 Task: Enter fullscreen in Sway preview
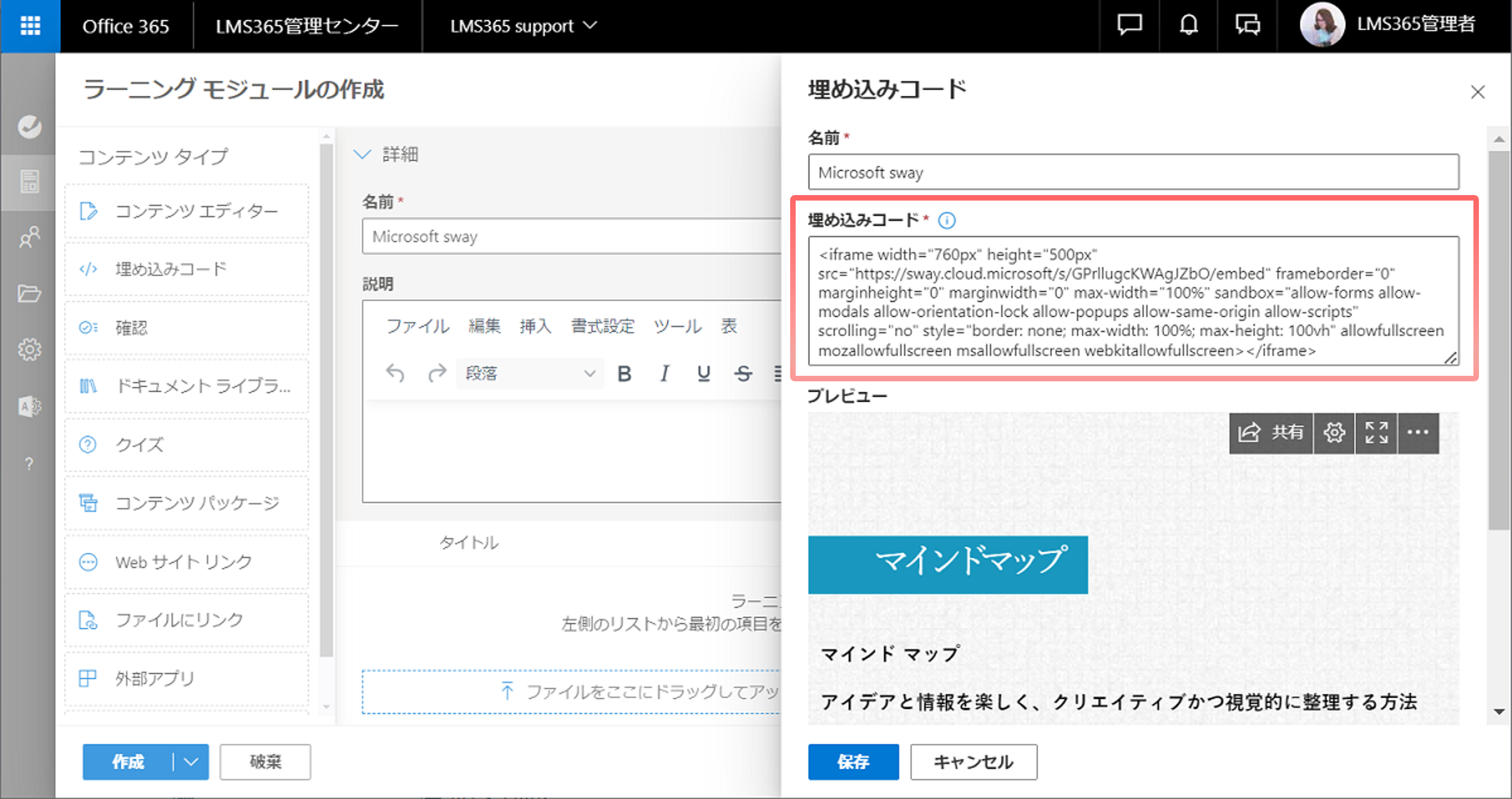pyautogui.click(x=1376, y=433)
